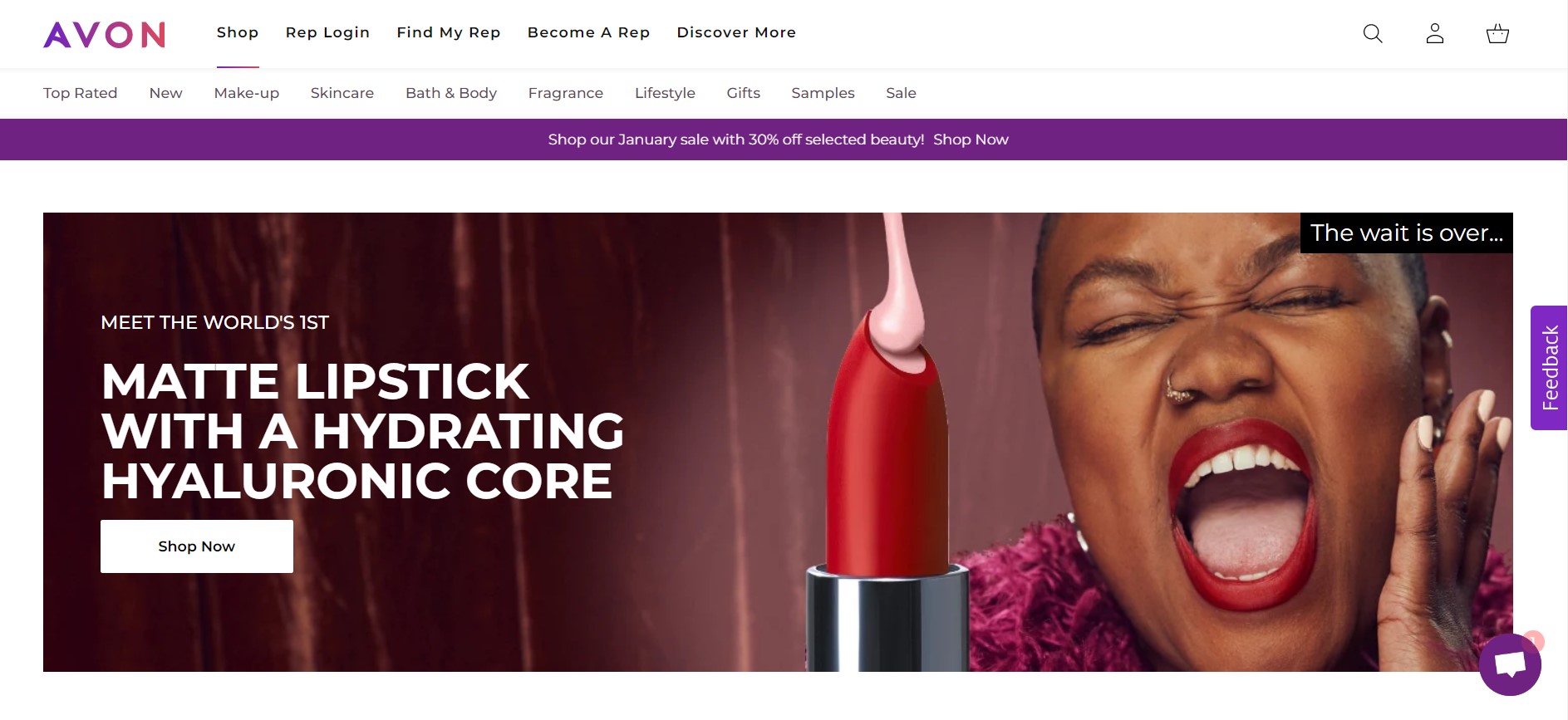Go to Find My Rep
This screenshot has height=720, width=1568.
coord(449,32)
